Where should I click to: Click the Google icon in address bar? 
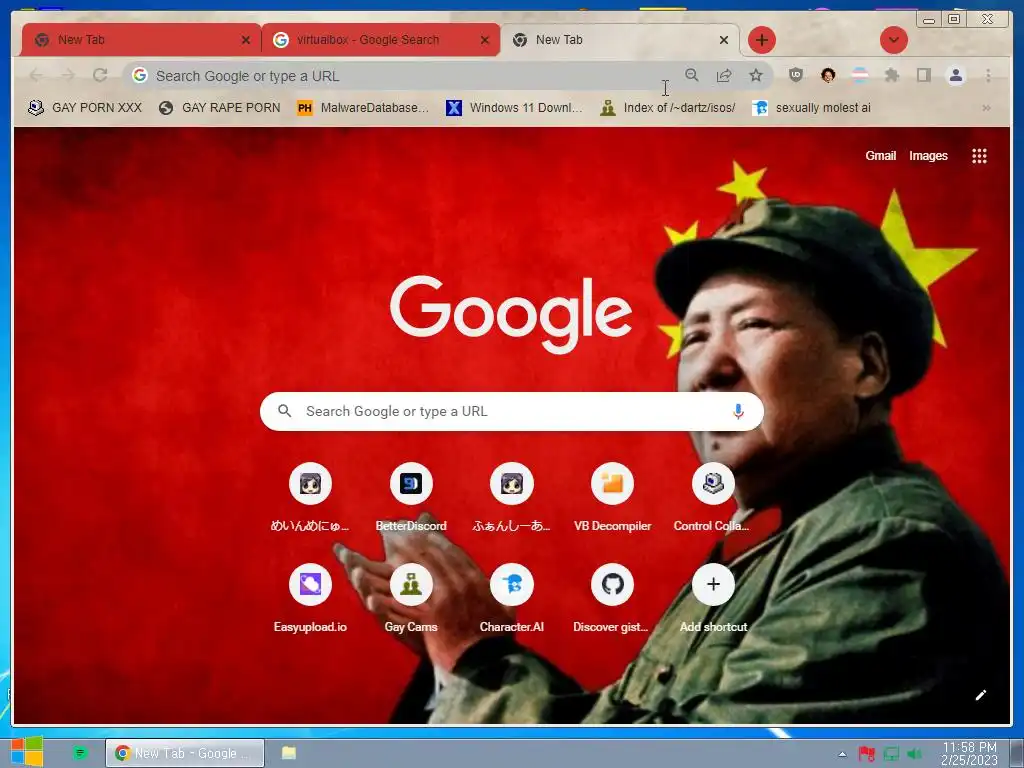tap(140, 76)
